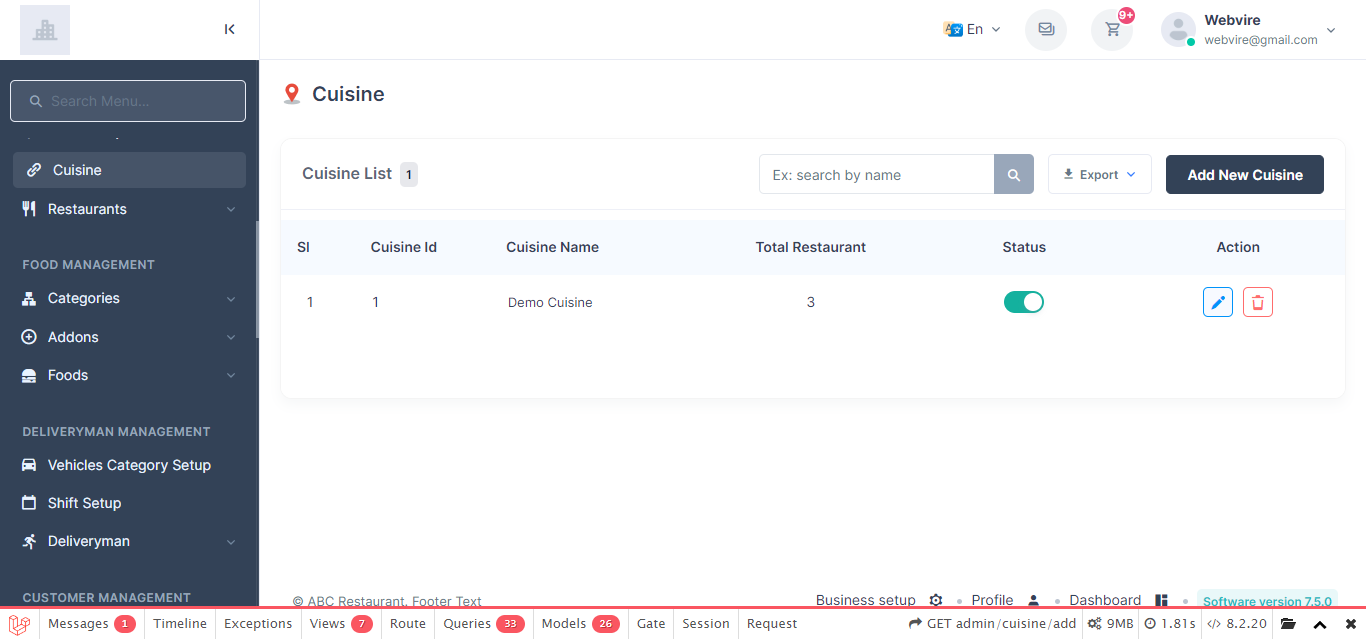Open the Export dropdown
This screenshot has height=641, width=1366.
point(1099,175)
